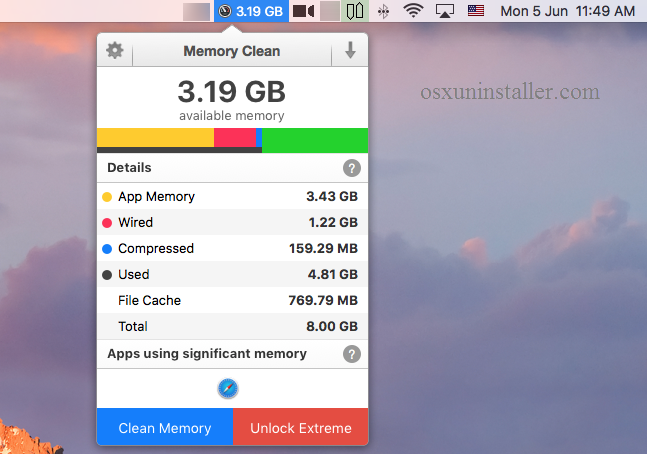
Task: Click the Details help question mark
Action: click(351, 168)
